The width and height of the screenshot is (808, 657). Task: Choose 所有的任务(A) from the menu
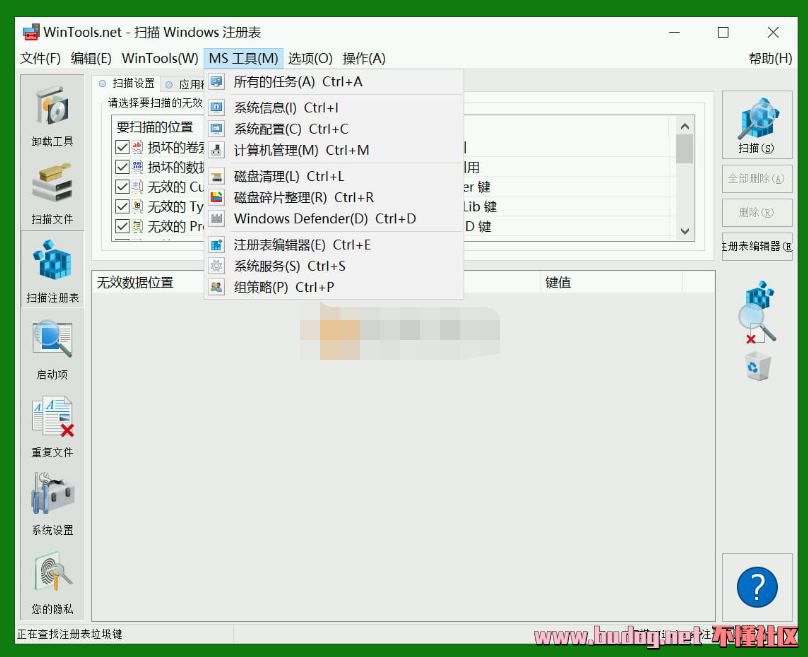tap(333, 81)
